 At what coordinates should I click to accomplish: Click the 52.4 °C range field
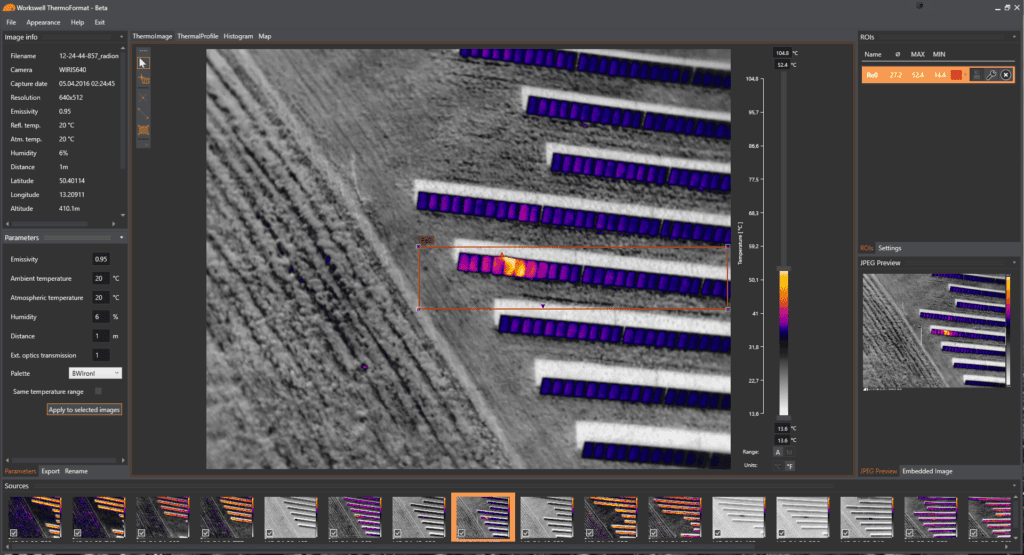(x=782, y=65)
